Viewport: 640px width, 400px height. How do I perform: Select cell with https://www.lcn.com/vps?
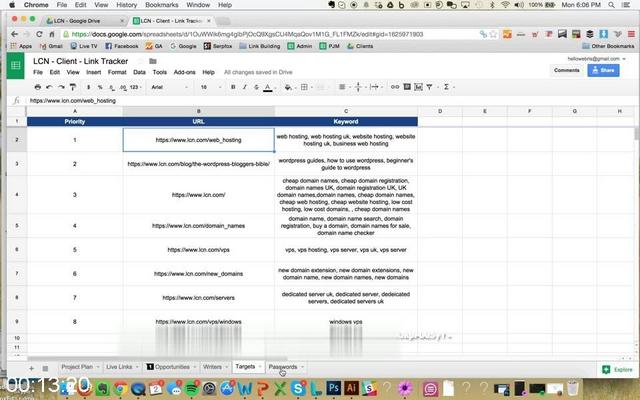[x=198, y=249]
